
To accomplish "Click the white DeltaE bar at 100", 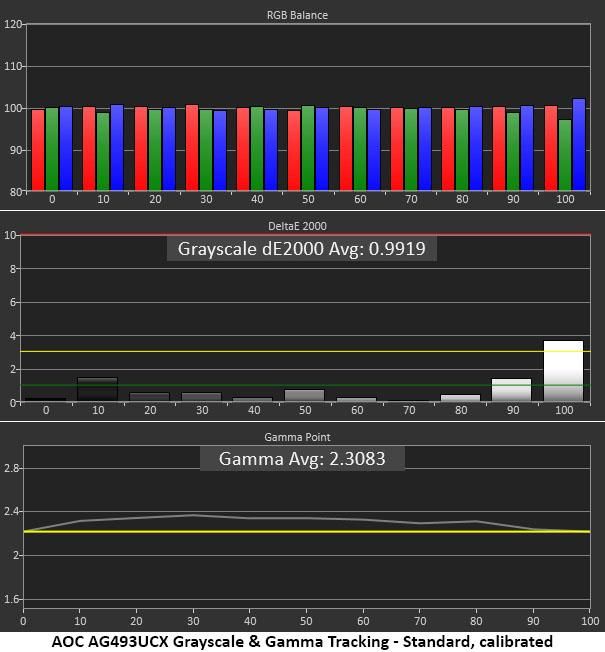I will [x=563, y=371].
